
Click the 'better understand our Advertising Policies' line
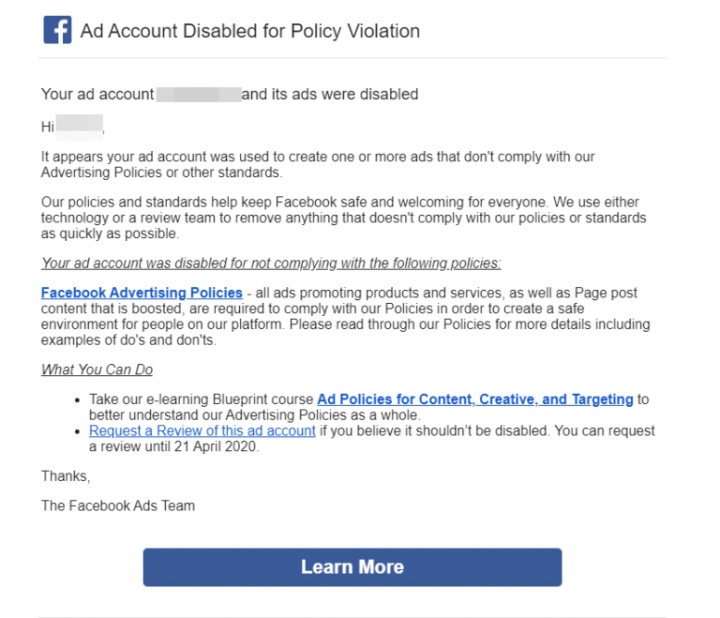pyautogui.click(x=254, y=415)
